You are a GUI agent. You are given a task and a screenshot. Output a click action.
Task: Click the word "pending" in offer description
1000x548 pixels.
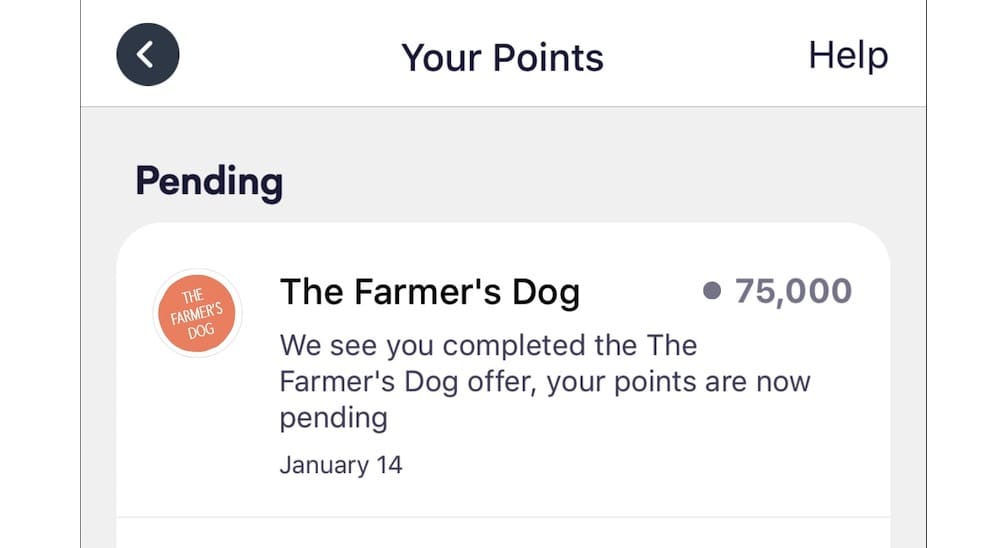333,417
